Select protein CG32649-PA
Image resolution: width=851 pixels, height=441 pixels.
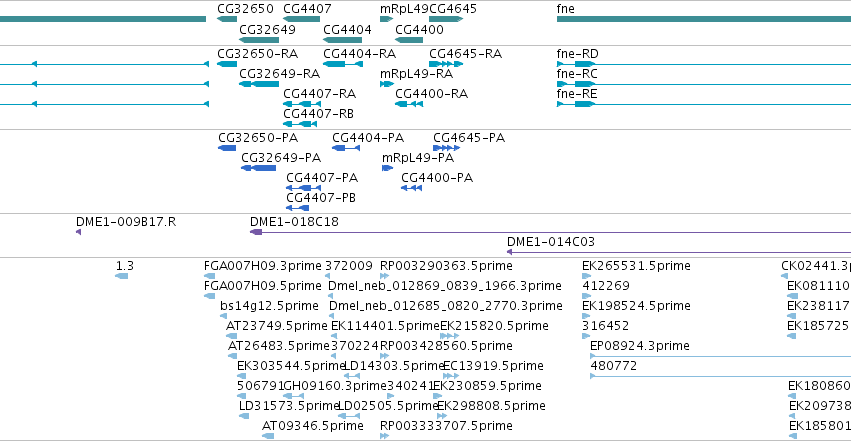pyautogui.click(x=281, y=158)
